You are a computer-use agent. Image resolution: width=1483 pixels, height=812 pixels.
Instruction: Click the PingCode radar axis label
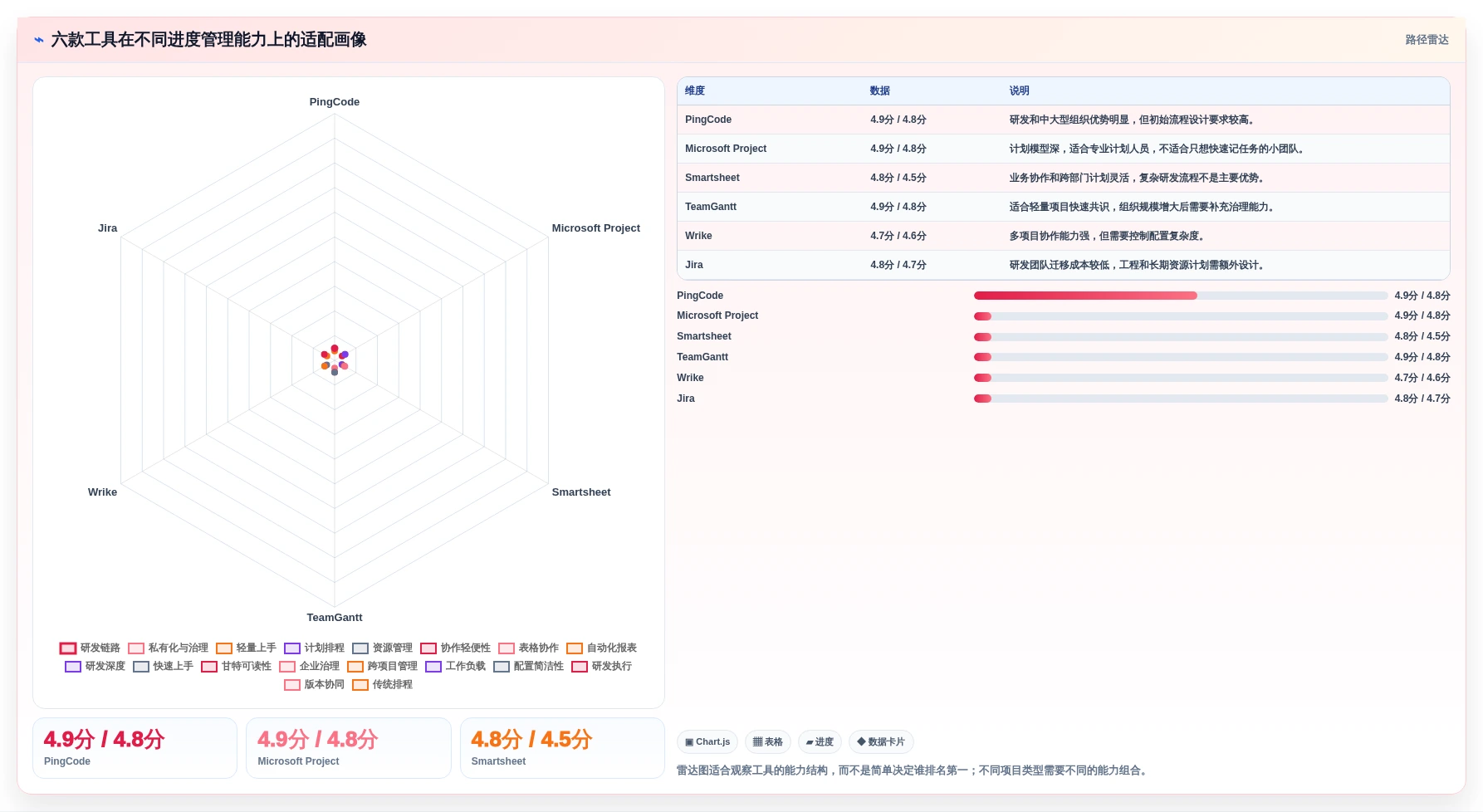click(335, 102)
